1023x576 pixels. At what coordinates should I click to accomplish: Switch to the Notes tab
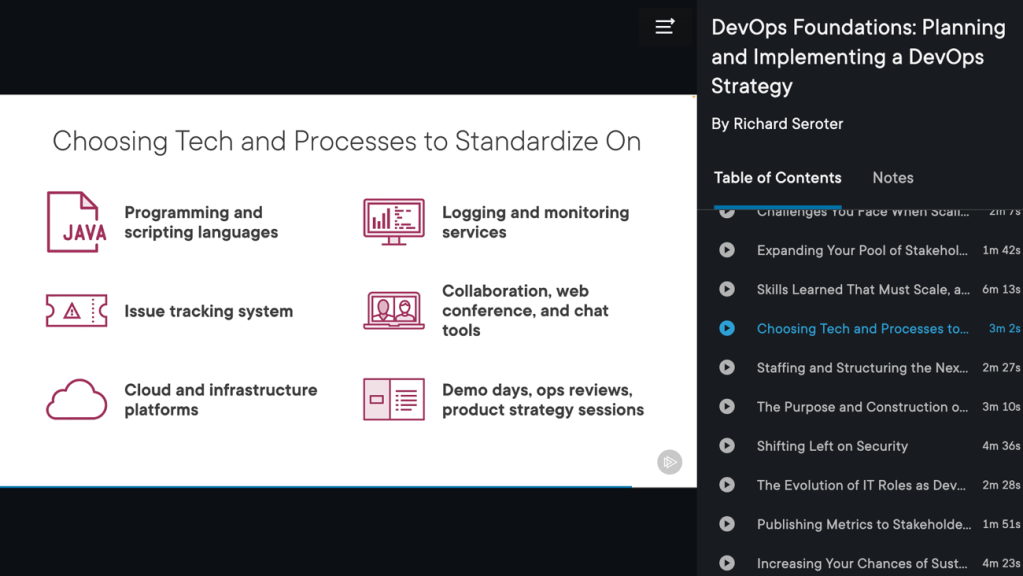coord(892,178)
